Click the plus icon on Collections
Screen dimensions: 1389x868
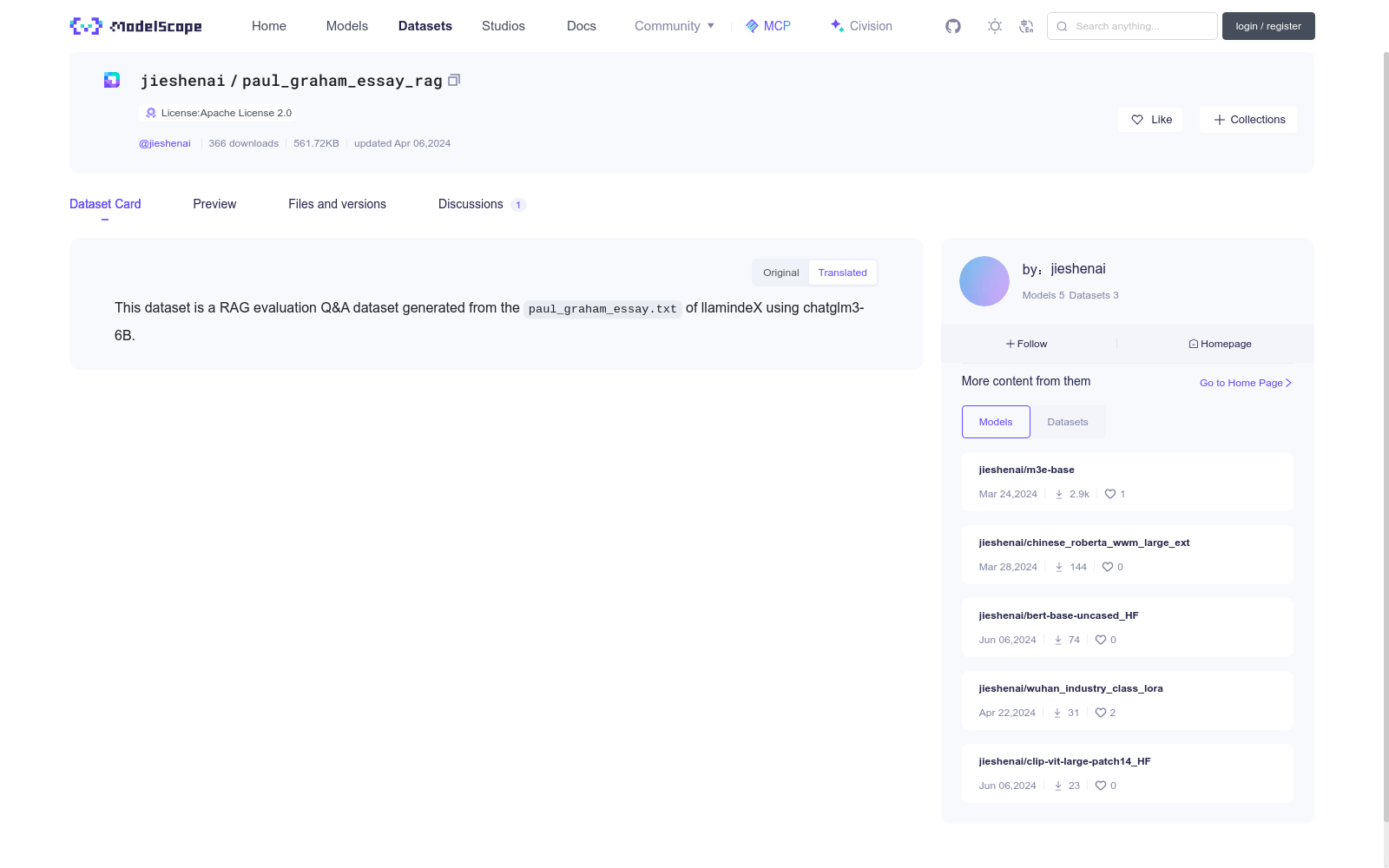coord(1220,120)
